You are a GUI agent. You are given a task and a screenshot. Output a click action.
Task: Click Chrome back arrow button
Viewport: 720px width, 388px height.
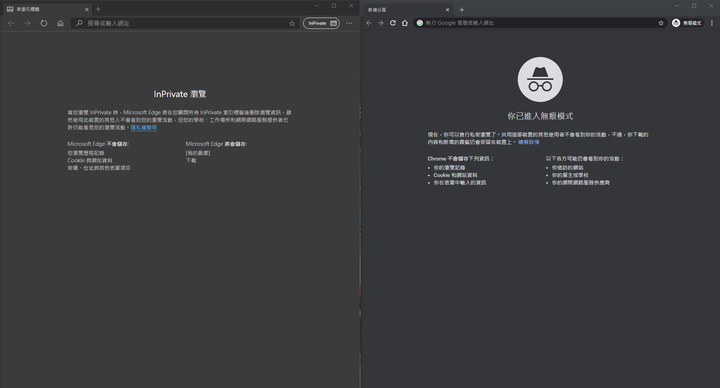click(x=369, y=23)
